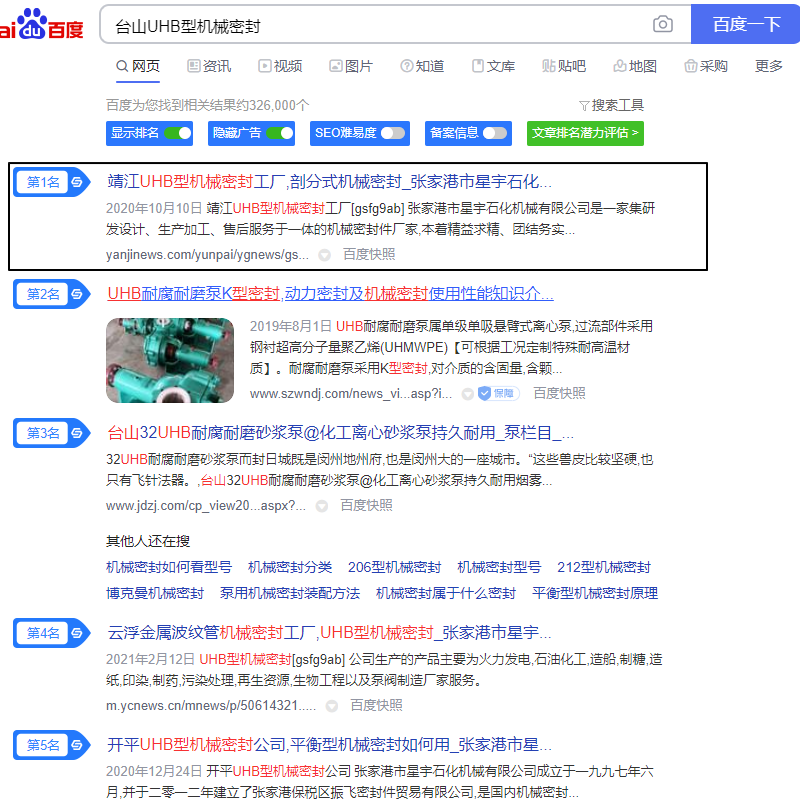The width and height of the screenshot is (800, 800).
Task: Click m.ycnews.cn/mnews/p/50614321 URL
Action: click(211, 706)
